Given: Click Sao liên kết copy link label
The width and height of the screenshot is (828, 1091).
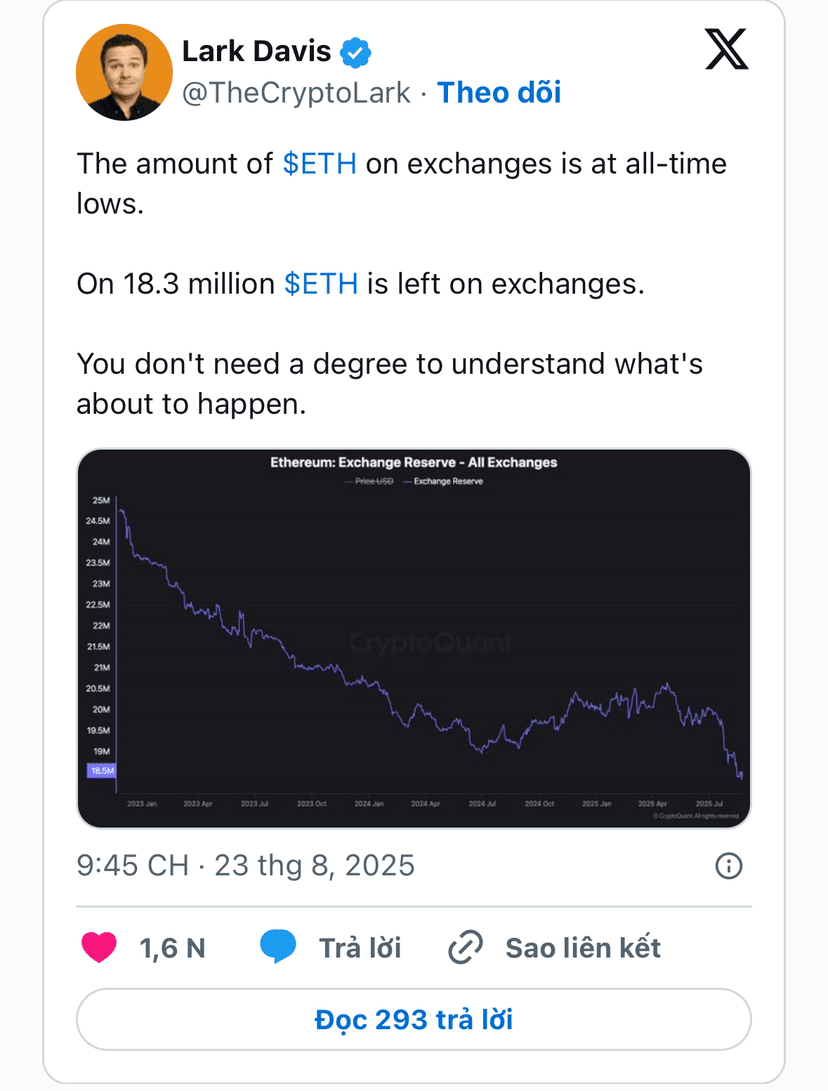Looking at the screenshot, I should (x=583, y=948).
